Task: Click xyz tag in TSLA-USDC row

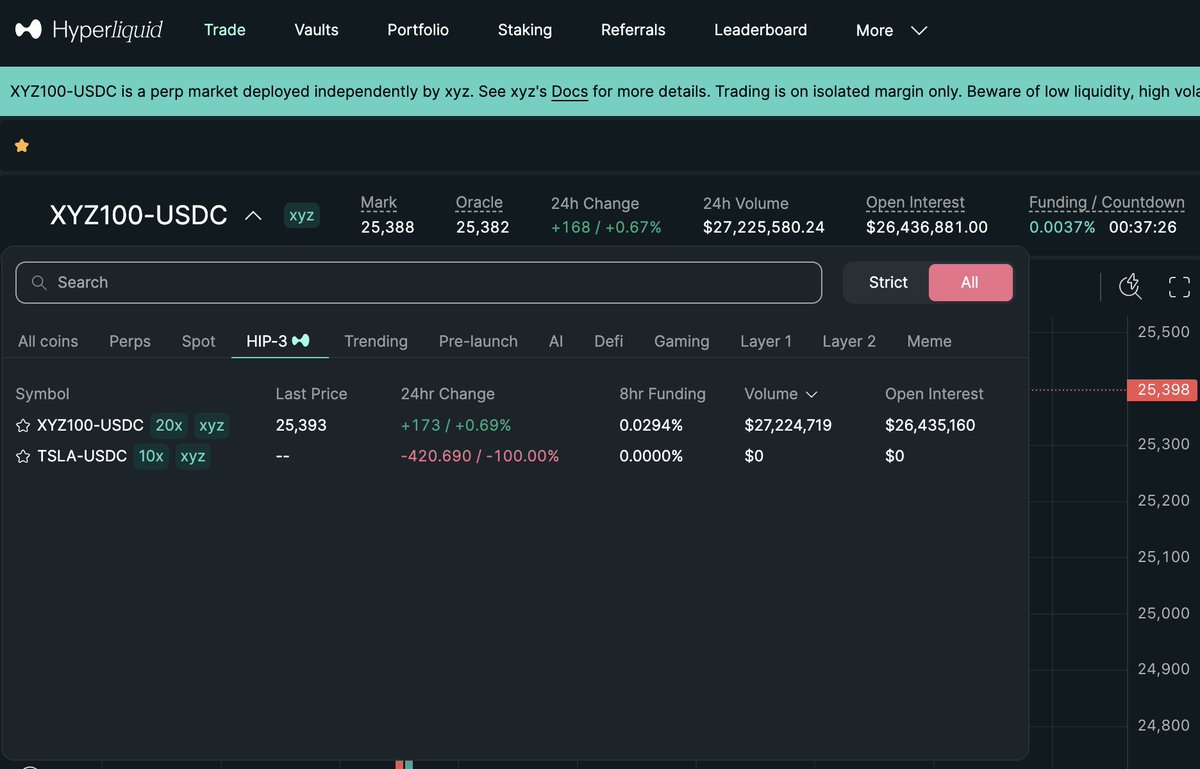Action: point(193,456)
